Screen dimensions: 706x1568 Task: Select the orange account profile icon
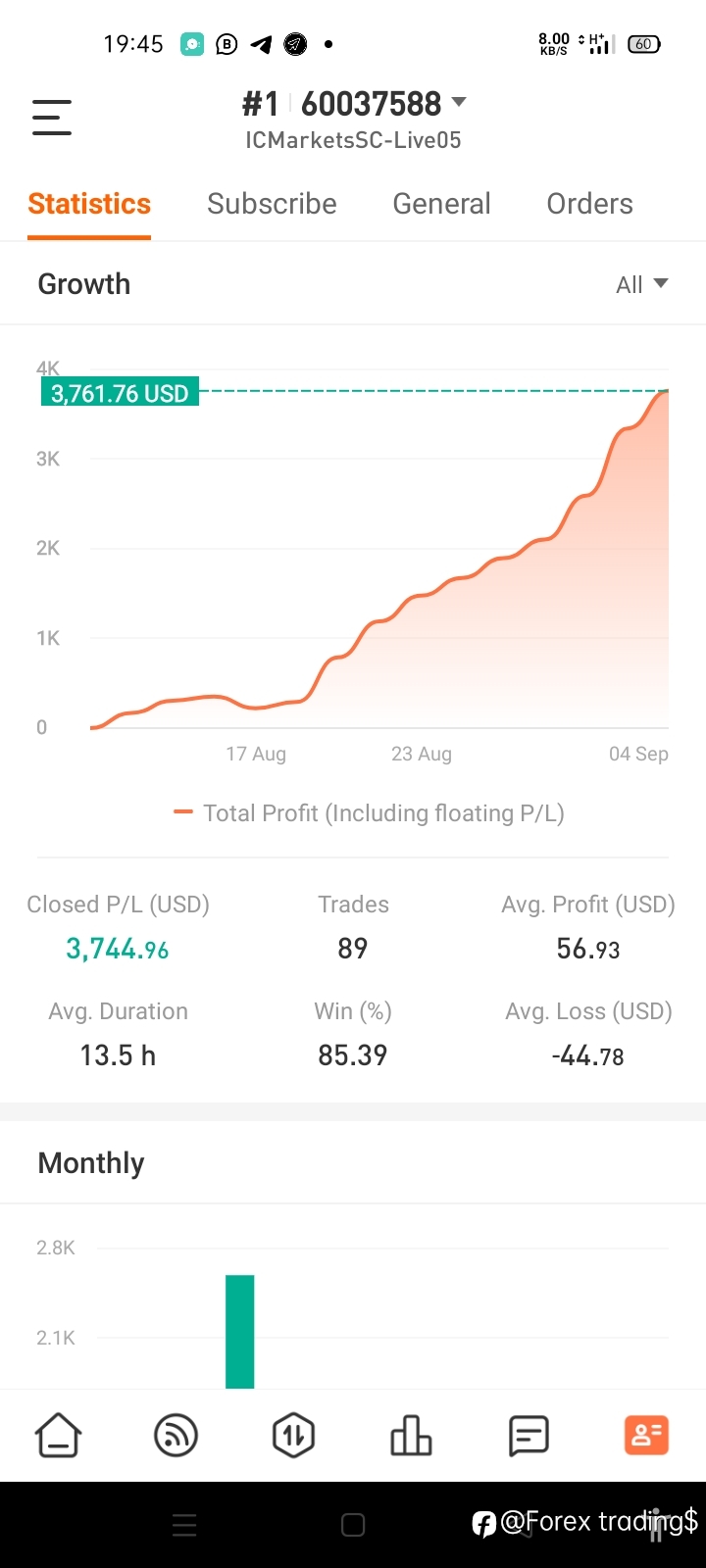(x=646, y=1436)
